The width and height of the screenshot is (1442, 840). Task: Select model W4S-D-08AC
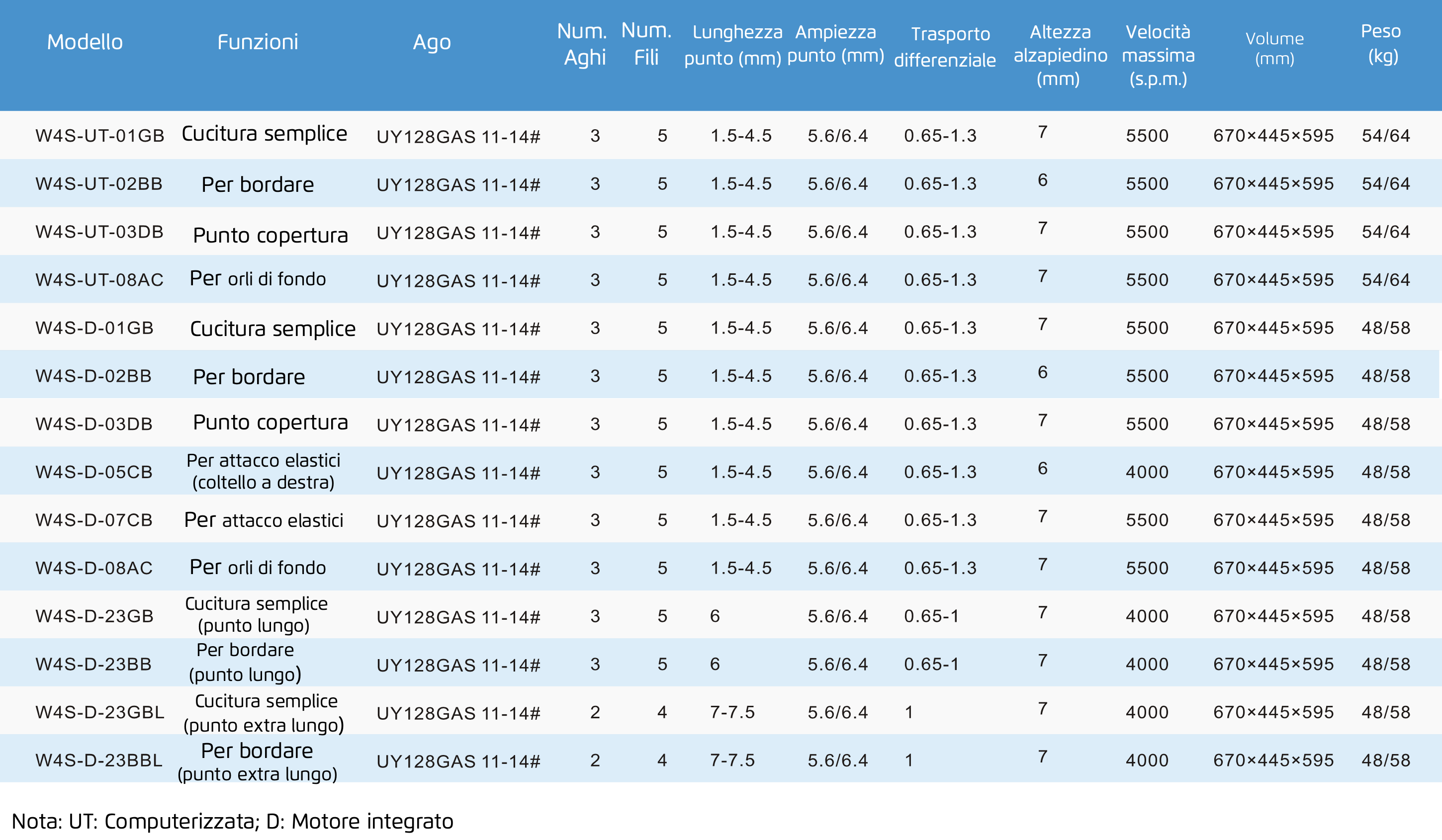pyautogui.click(x=94, y=568)
